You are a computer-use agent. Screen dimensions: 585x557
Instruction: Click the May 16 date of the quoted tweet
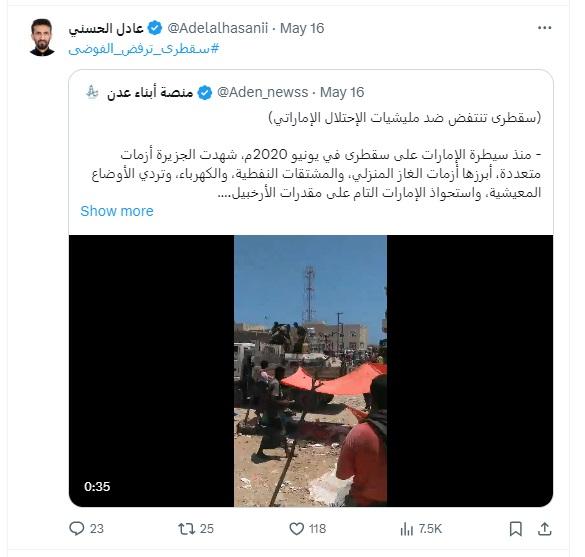pos(342,92)
